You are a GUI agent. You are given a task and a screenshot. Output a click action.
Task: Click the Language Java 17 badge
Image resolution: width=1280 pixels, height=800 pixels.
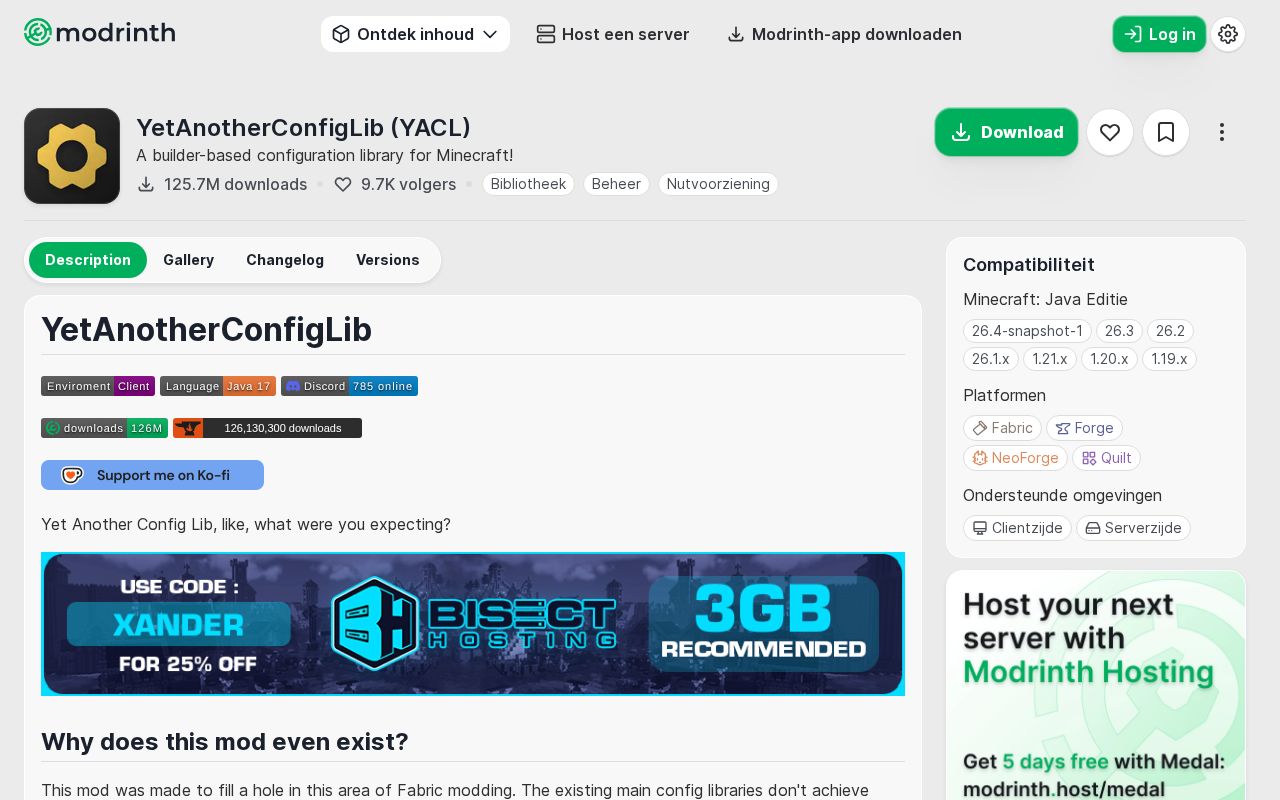(x=218, y=386)
